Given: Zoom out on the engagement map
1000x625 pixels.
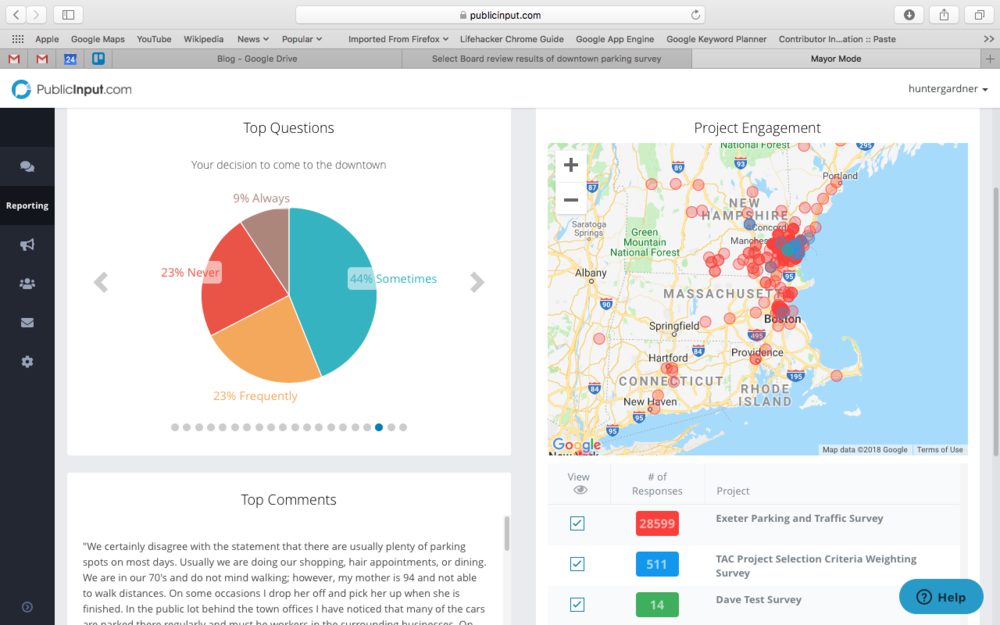Looking at the screenshot, I should pos(571,200).
